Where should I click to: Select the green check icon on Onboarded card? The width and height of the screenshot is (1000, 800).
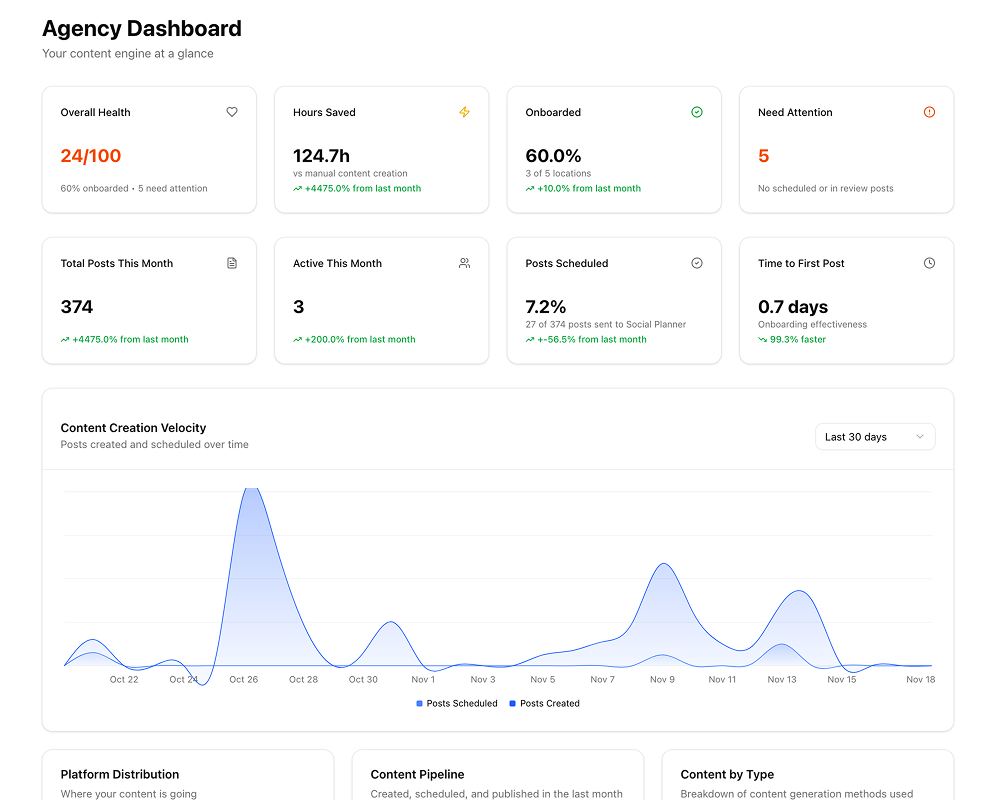coord(697,112)
